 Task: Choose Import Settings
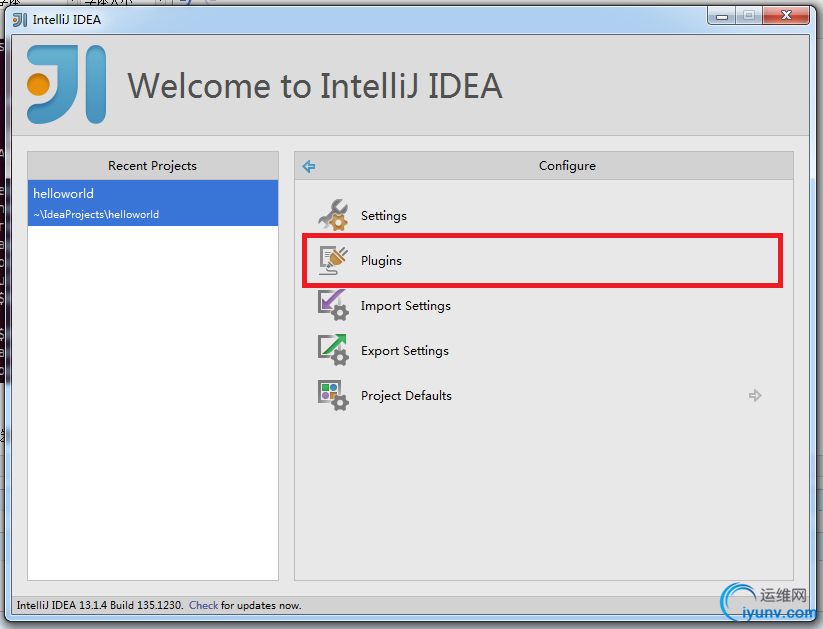click(x=405, y=306)
